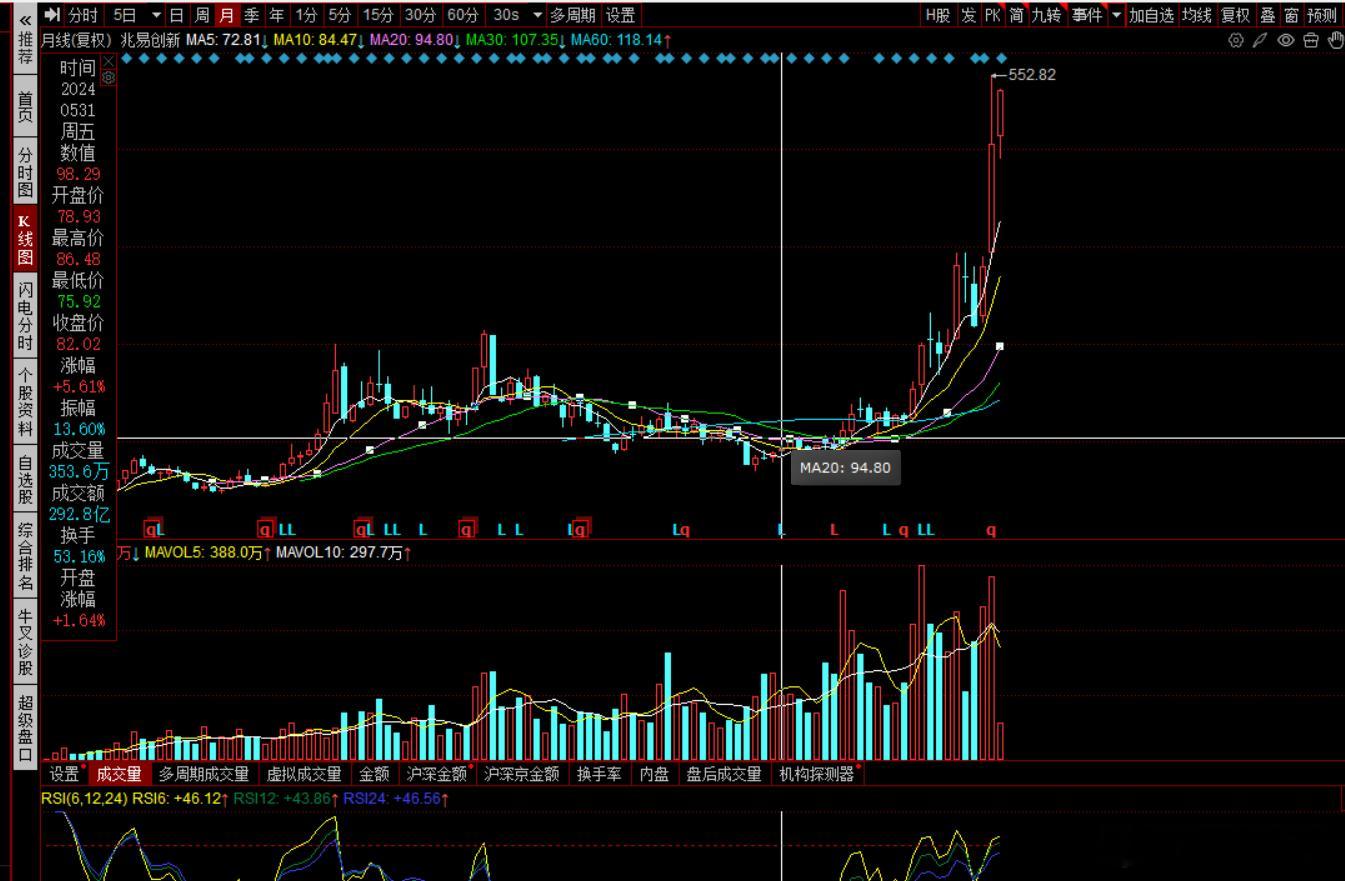The image size is (1345, 881).
Task: Select the 周 weekly period
Action: tap(202, 15)
